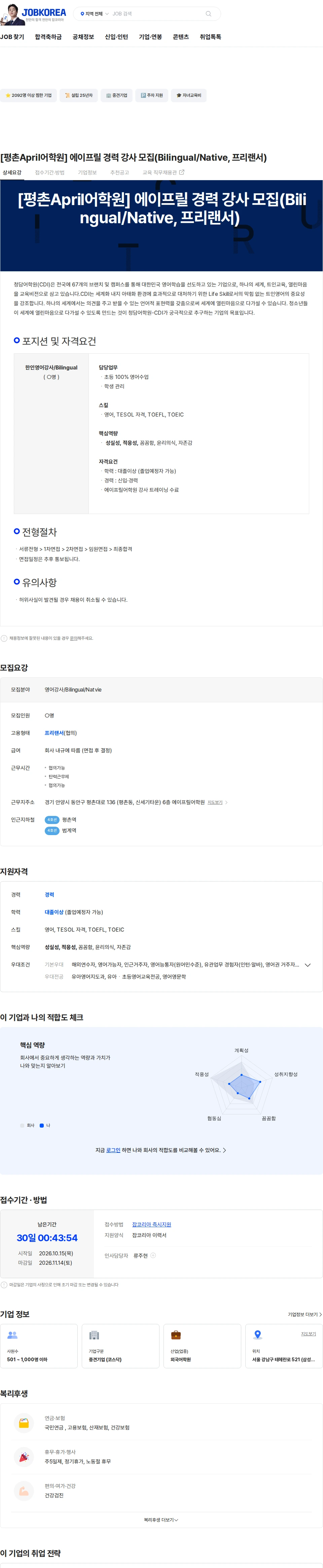Expand the 우대조건 chevron
Image resolution: width=323 pixels, height=1568 pixels.
pos(308,965)
